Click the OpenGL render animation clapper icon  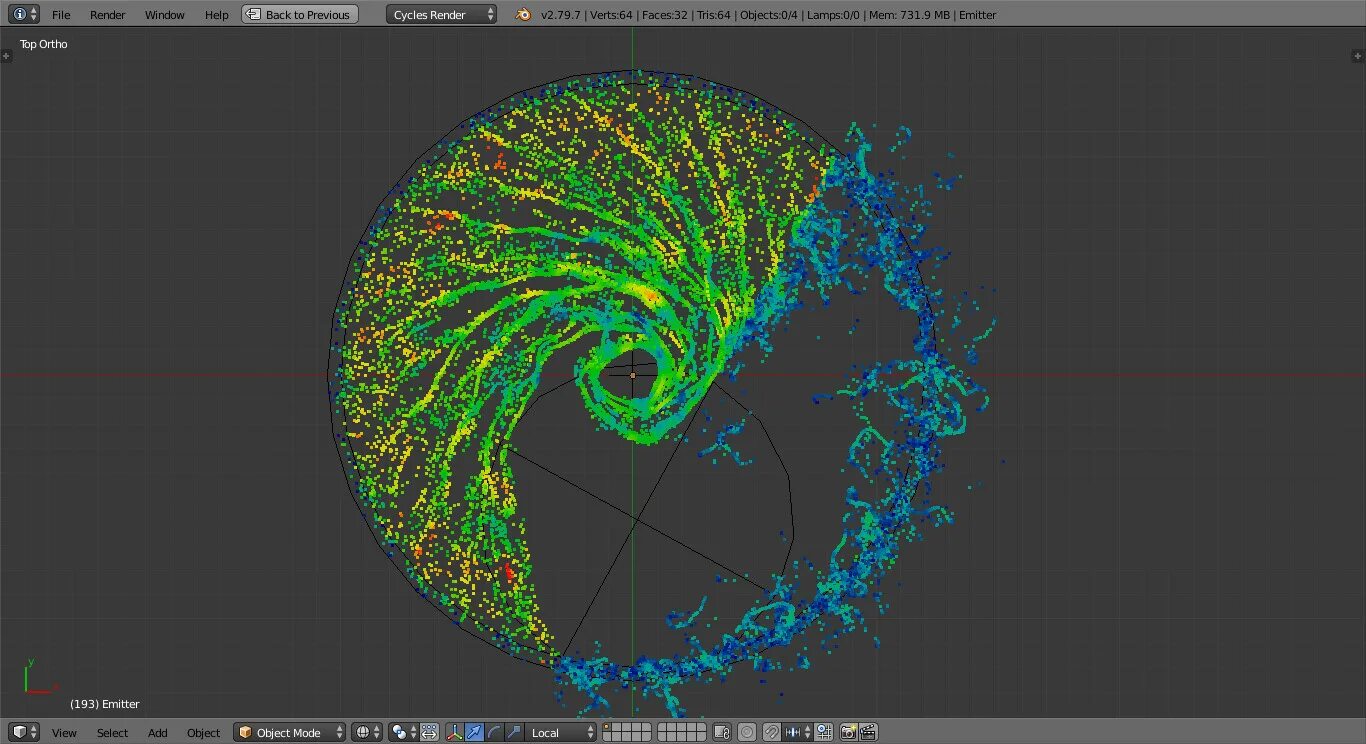[x=868, y=732]
